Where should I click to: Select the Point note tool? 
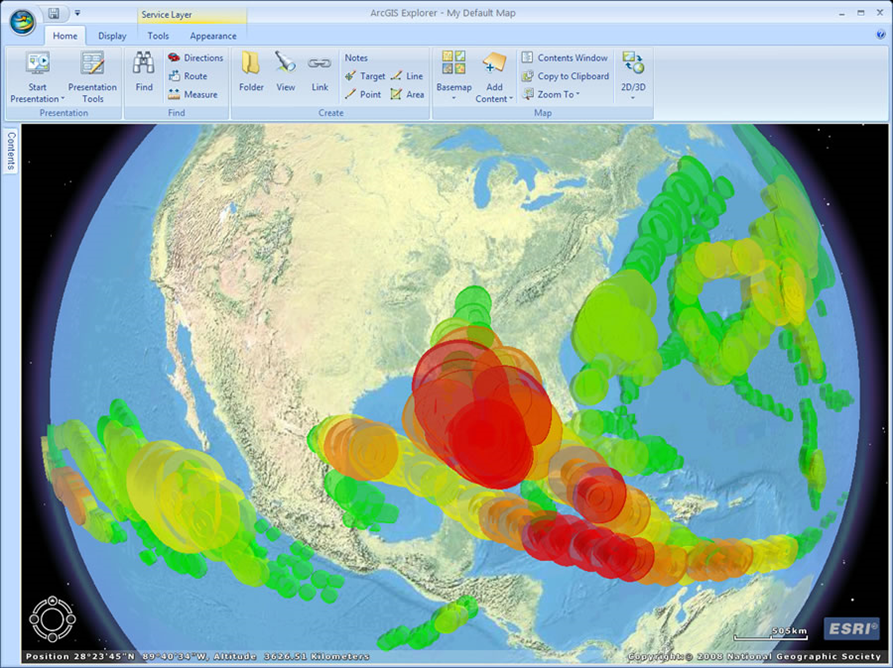(363, 95)
